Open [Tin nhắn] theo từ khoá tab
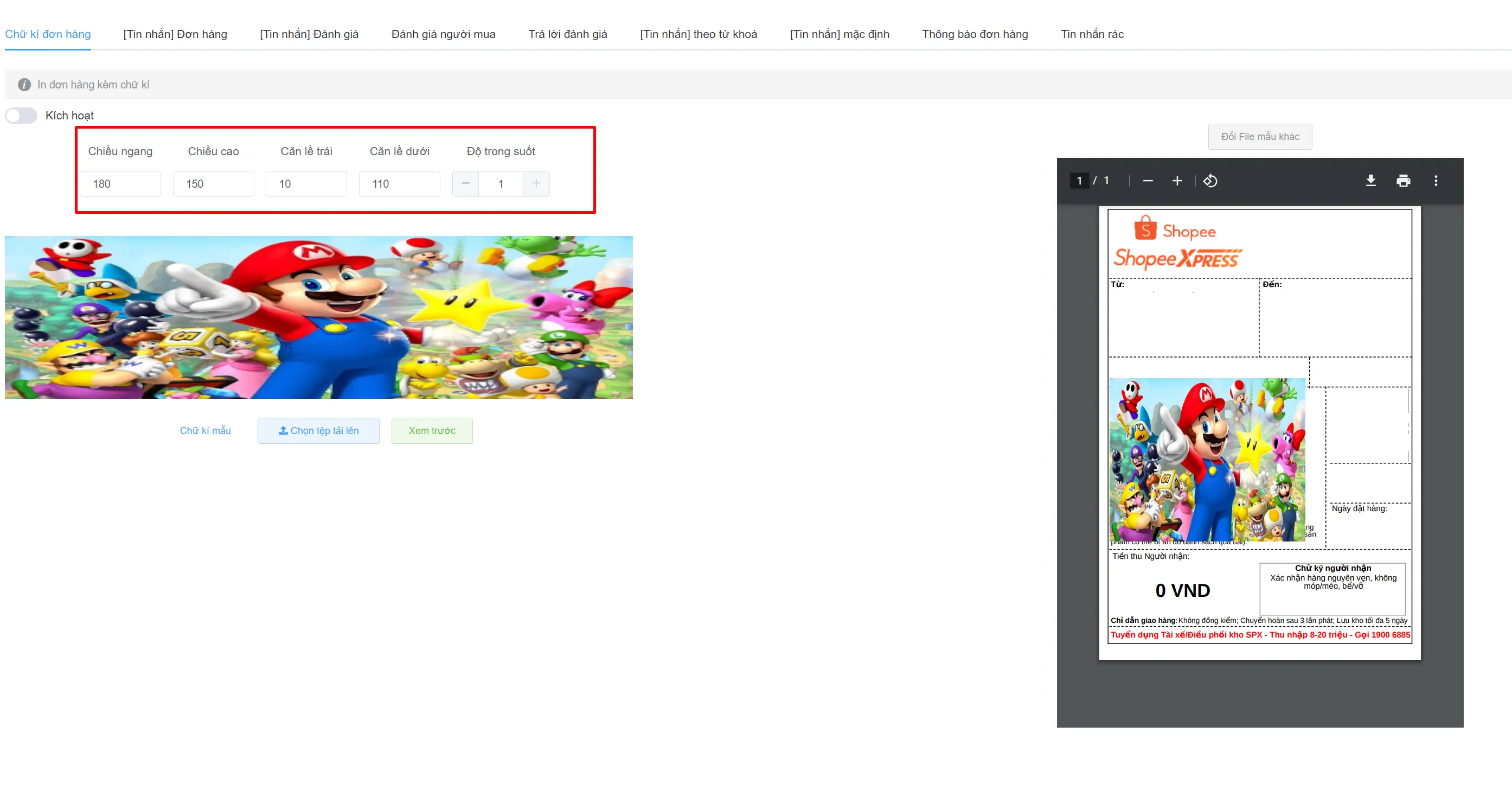Viewport: 1512px width, 809px height. coord(699,34)
